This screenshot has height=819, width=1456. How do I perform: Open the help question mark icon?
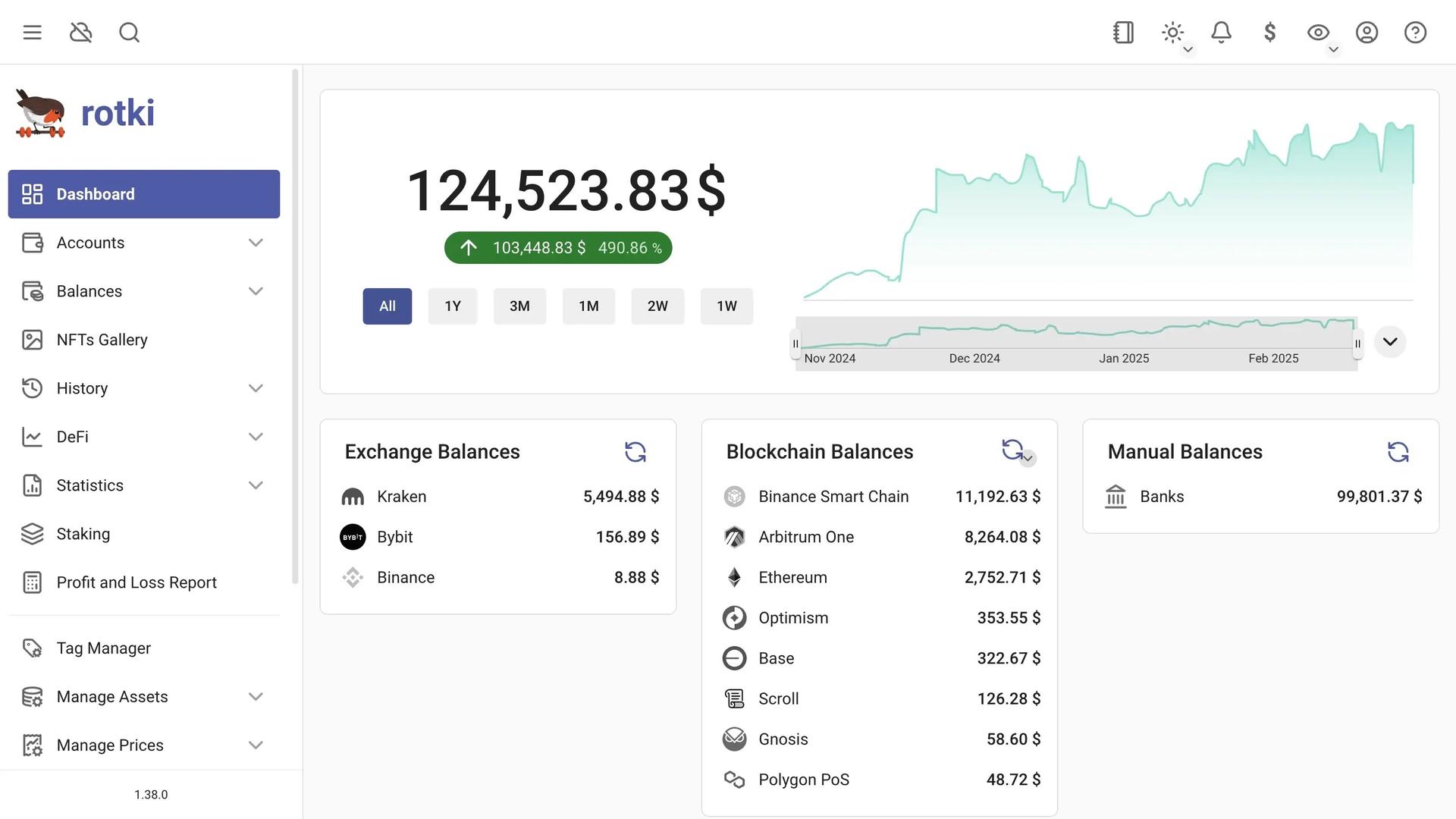click(1415, 33)
